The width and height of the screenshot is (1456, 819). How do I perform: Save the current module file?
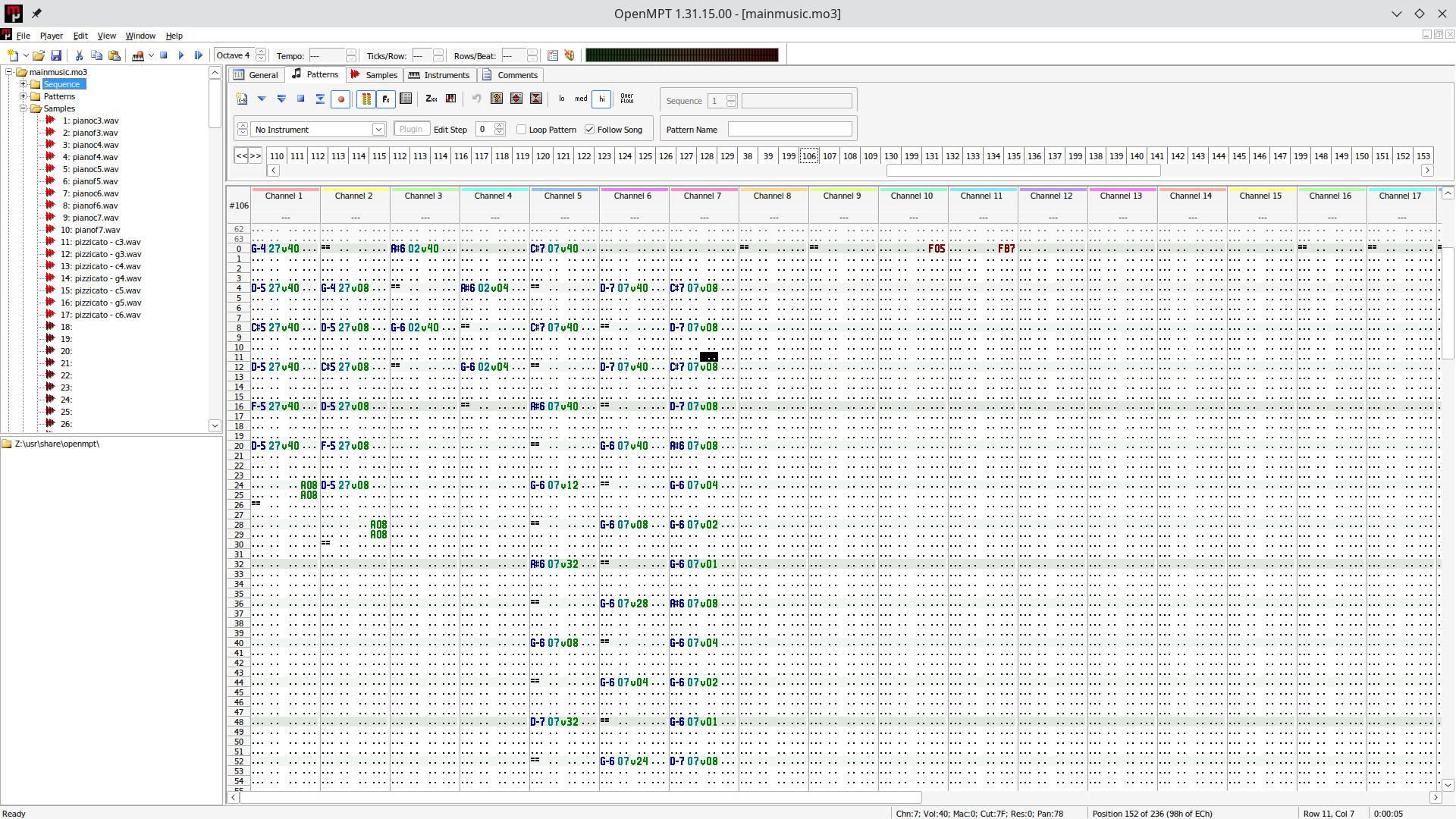pyautogui.click(x=56, y=55)
